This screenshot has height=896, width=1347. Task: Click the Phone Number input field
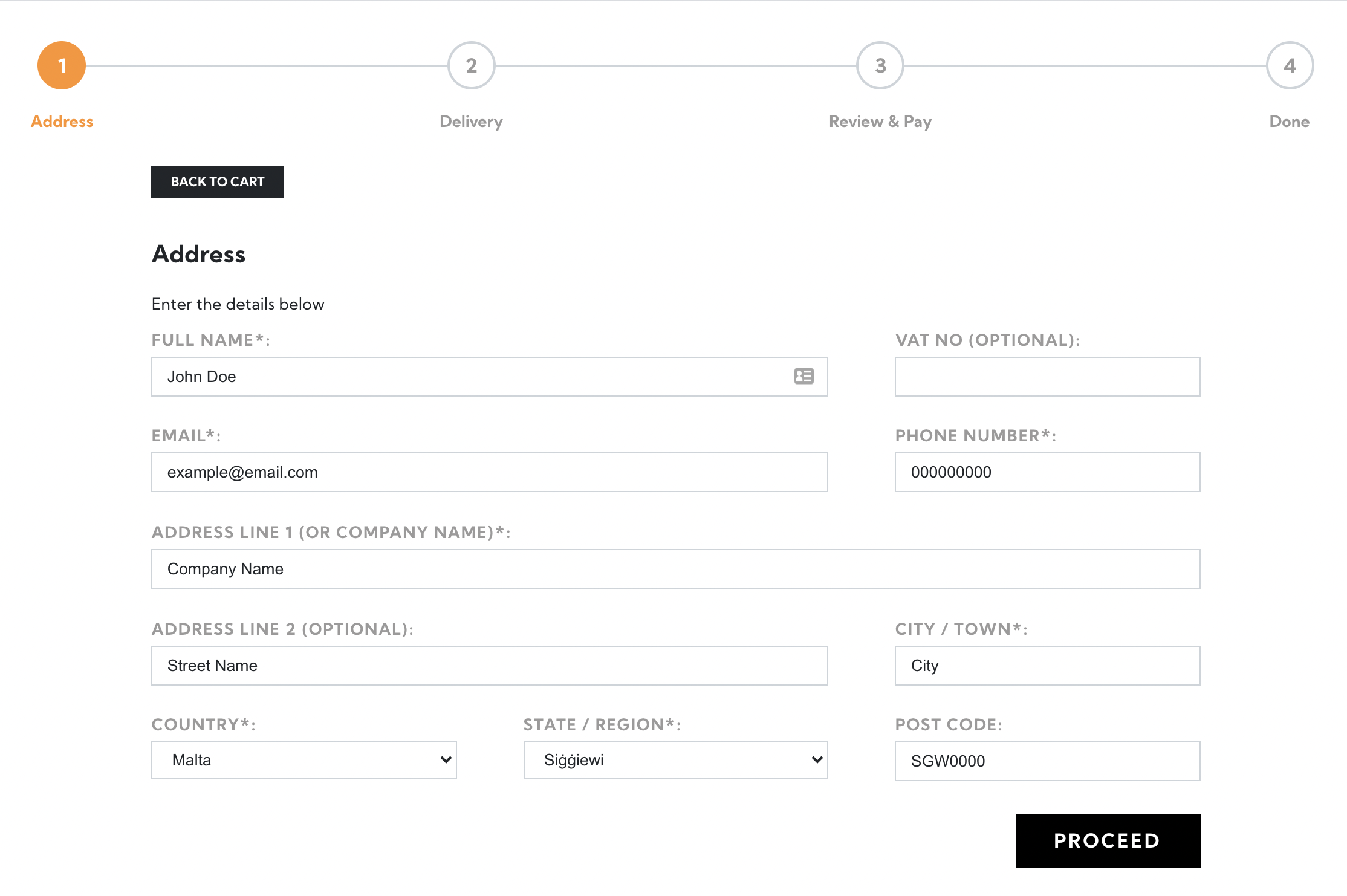[1047, 472]
